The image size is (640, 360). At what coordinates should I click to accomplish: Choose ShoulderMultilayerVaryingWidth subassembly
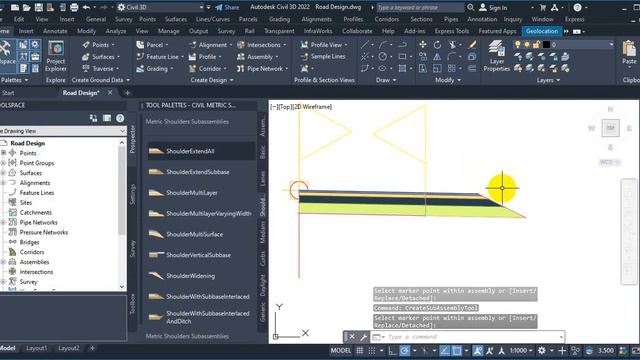pos(201,213)
